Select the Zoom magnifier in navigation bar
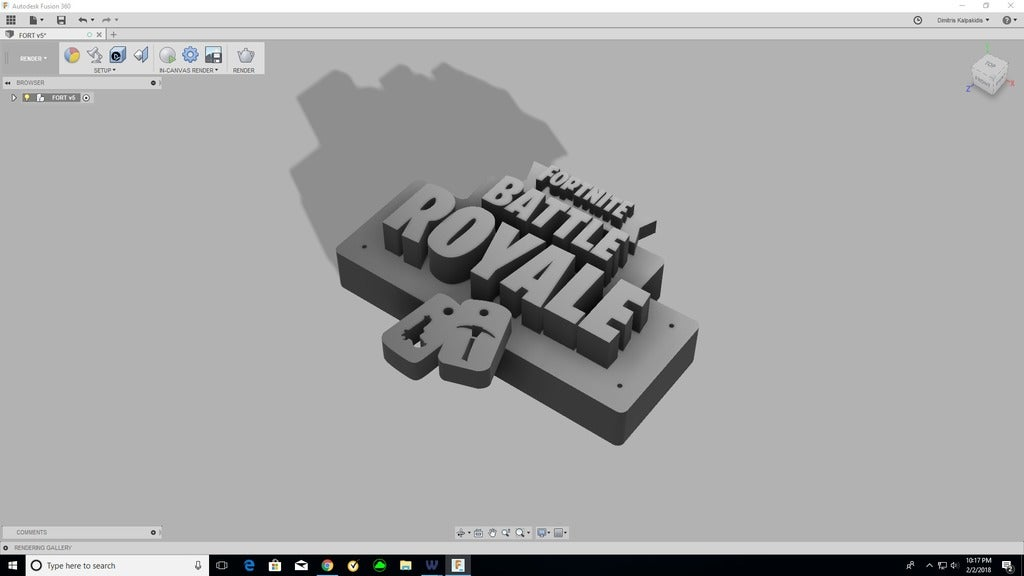 pos(506,532)
